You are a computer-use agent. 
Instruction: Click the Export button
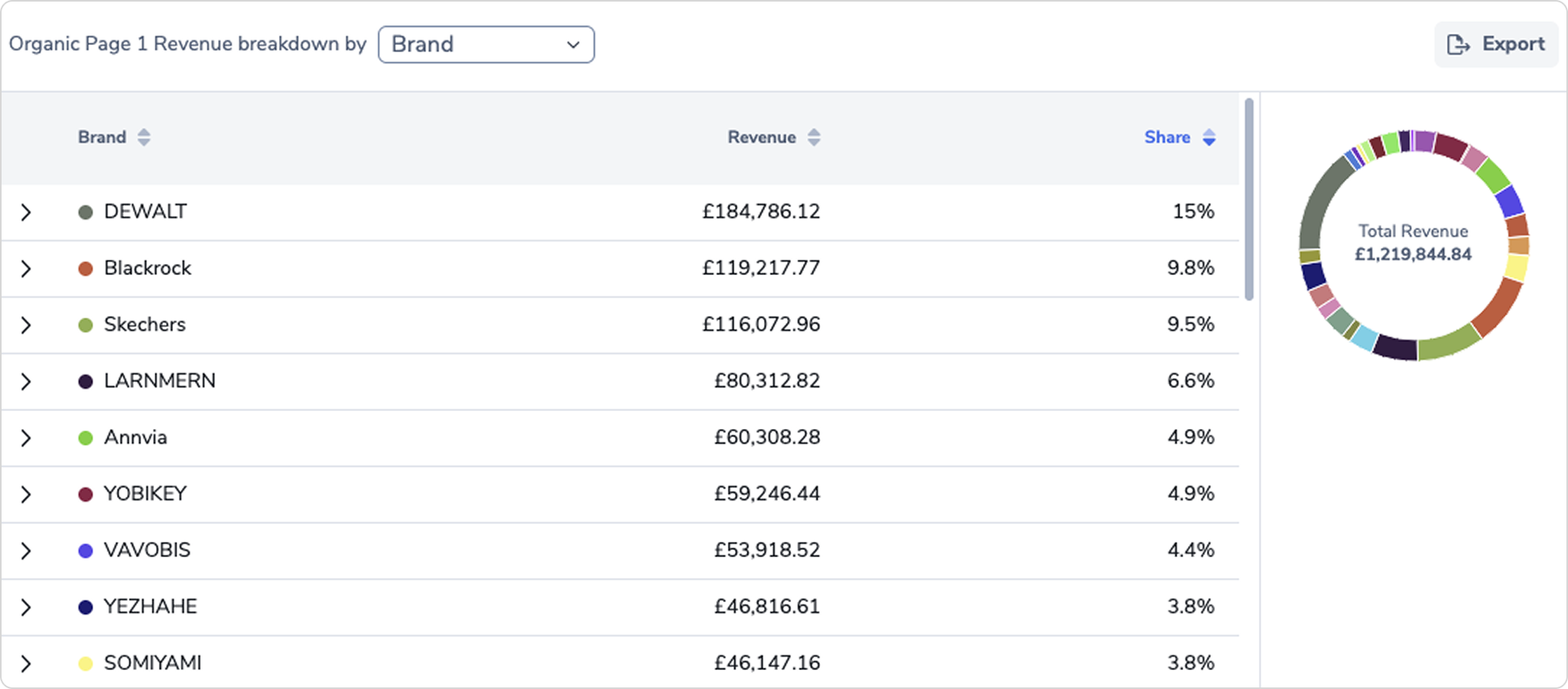click(1496, 44)
